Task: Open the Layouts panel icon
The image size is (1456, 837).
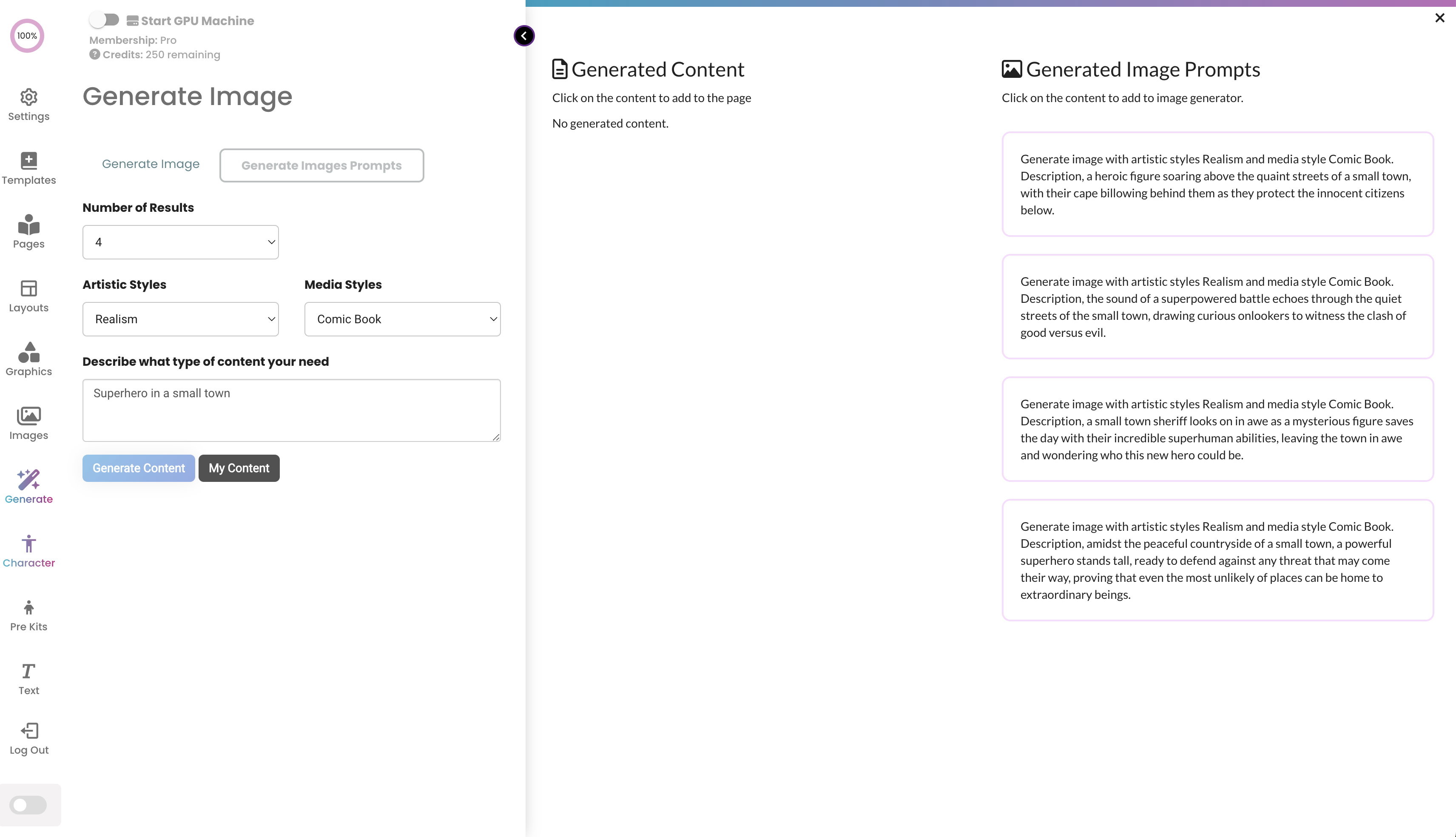Action: (29, 289)
